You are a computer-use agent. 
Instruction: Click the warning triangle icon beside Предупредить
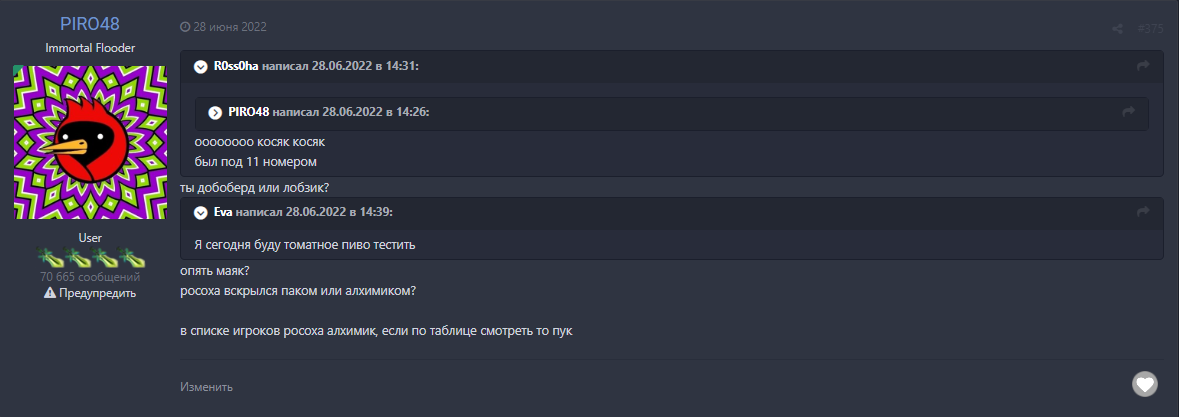pyautogui.click(x=49, y=293)
